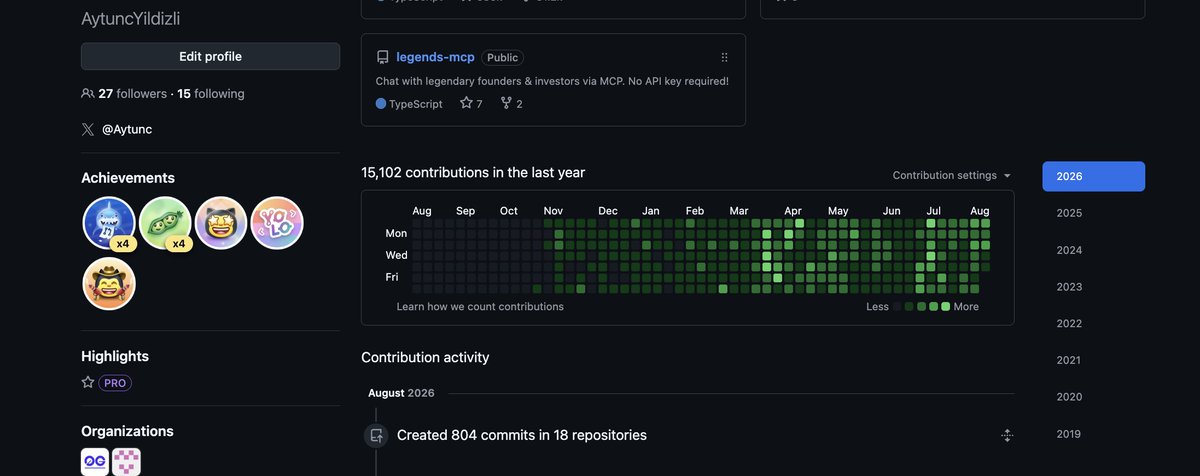Click the brightest More legend square
1200x476 pixels.
[945, 307]
